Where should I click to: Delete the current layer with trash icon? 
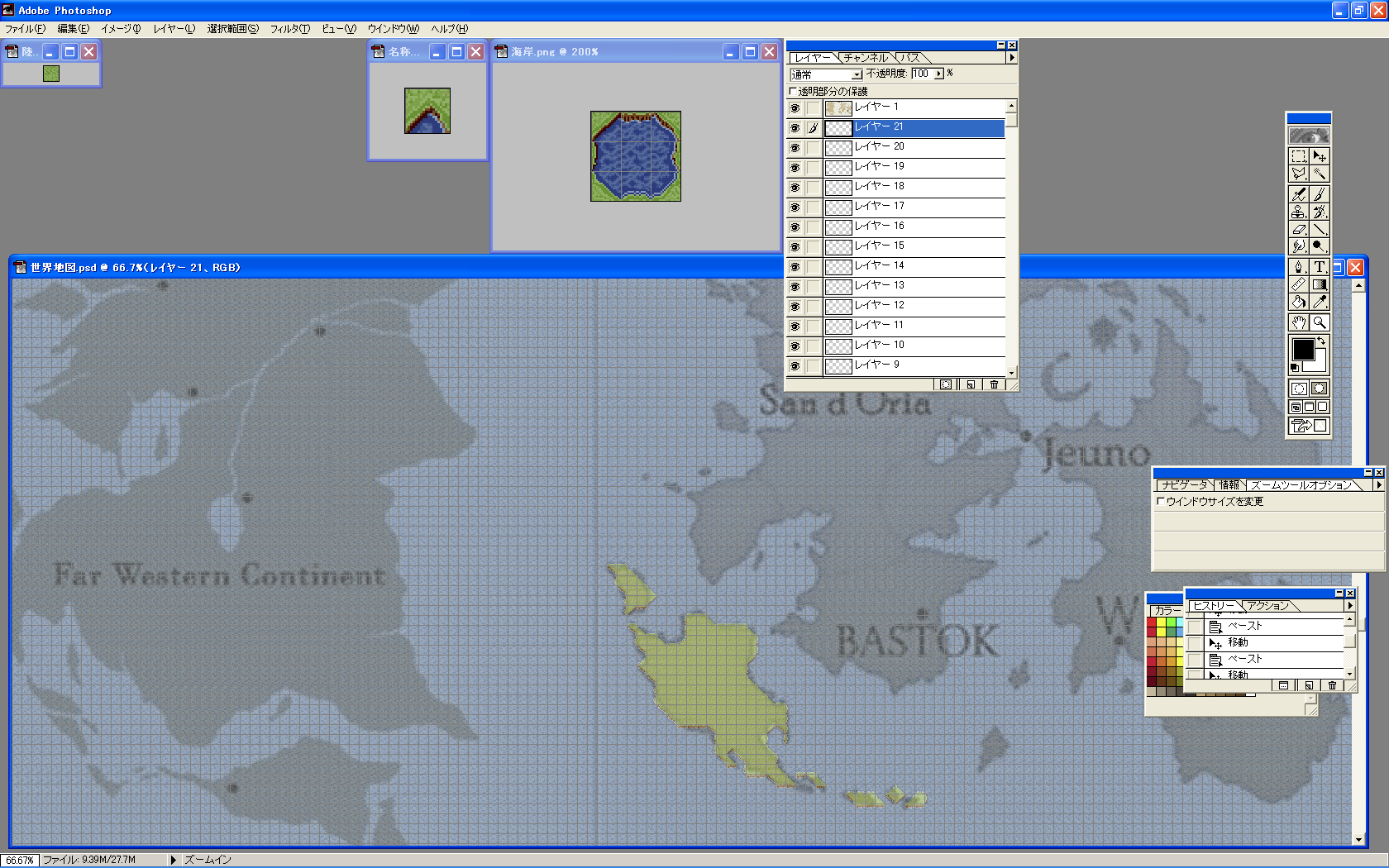point(994,384)
